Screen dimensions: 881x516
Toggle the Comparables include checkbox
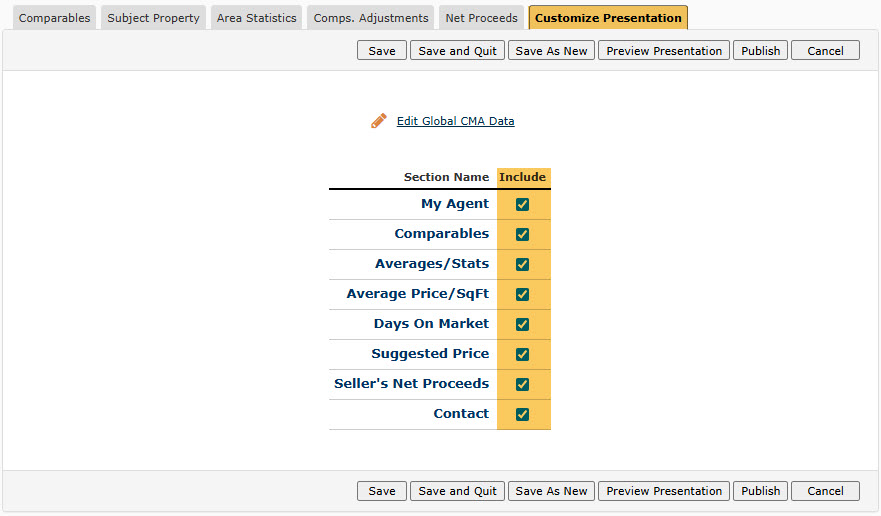(523, 234)
